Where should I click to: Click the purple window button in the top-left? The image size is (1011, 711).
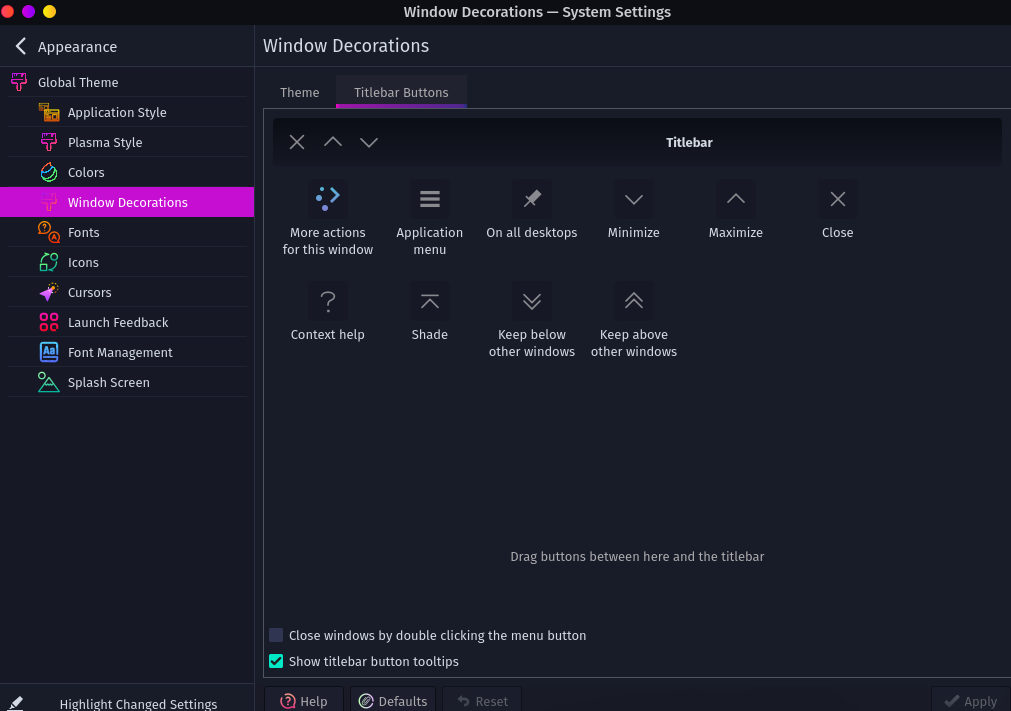tap(28, 11)
